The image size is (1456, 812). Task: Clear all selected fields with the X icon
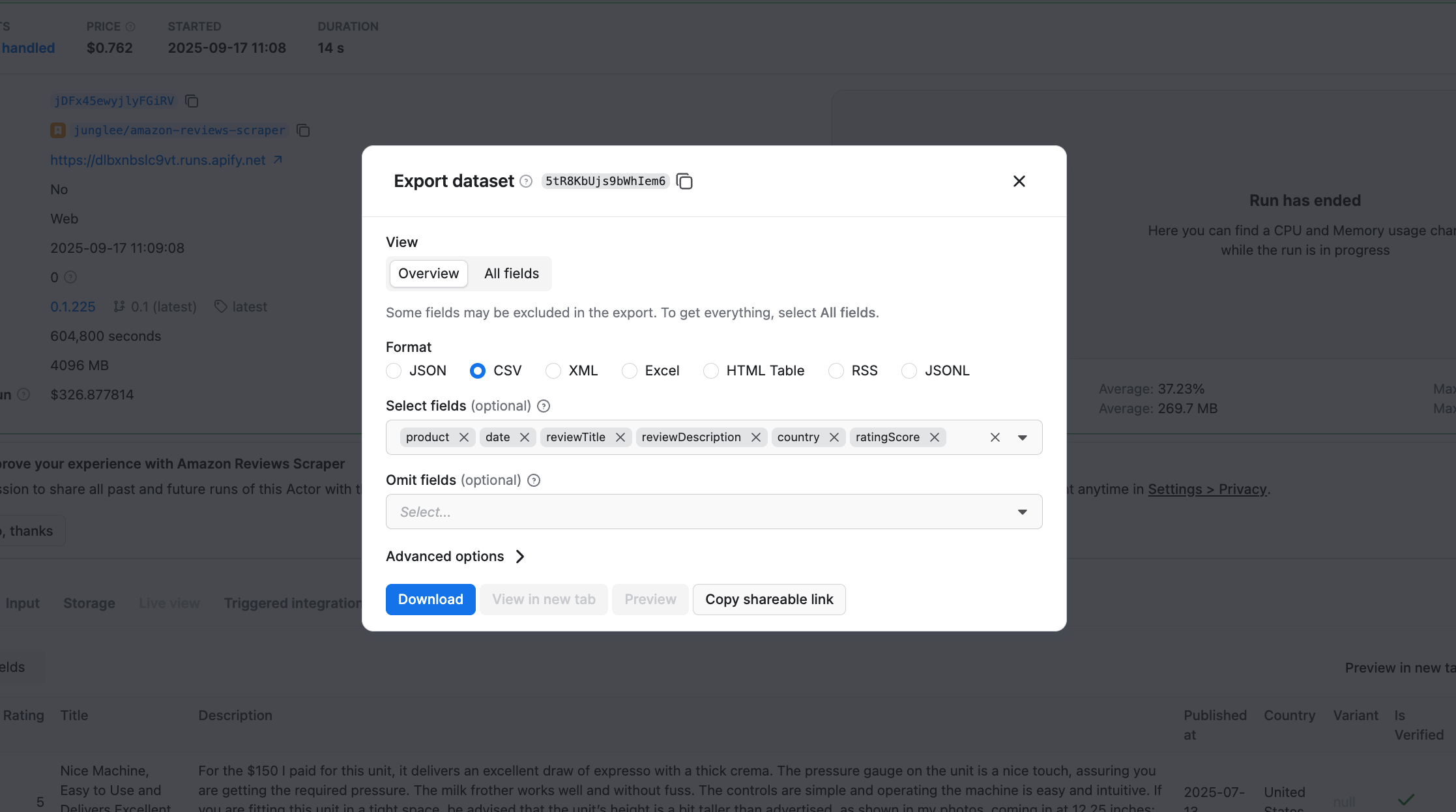coord(995,437)
